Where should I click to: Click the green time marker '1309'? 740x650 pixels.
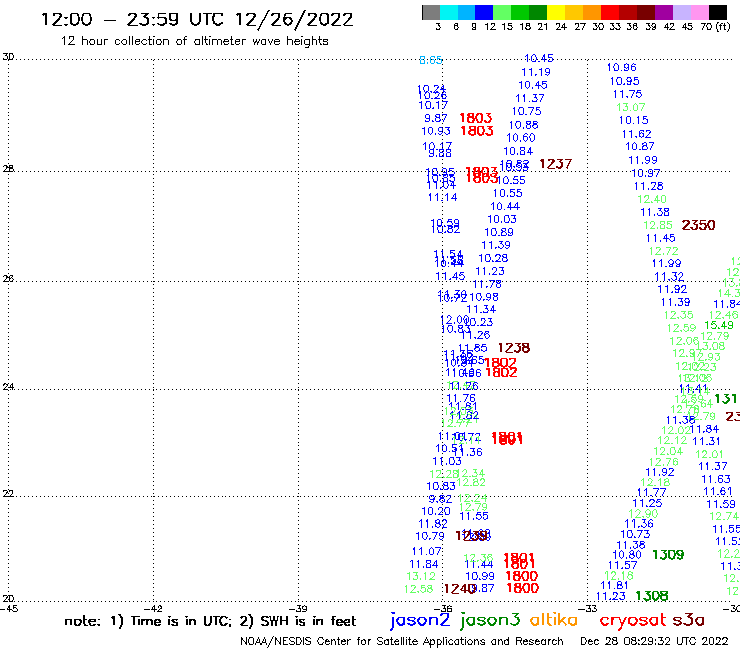coord(668,555)
